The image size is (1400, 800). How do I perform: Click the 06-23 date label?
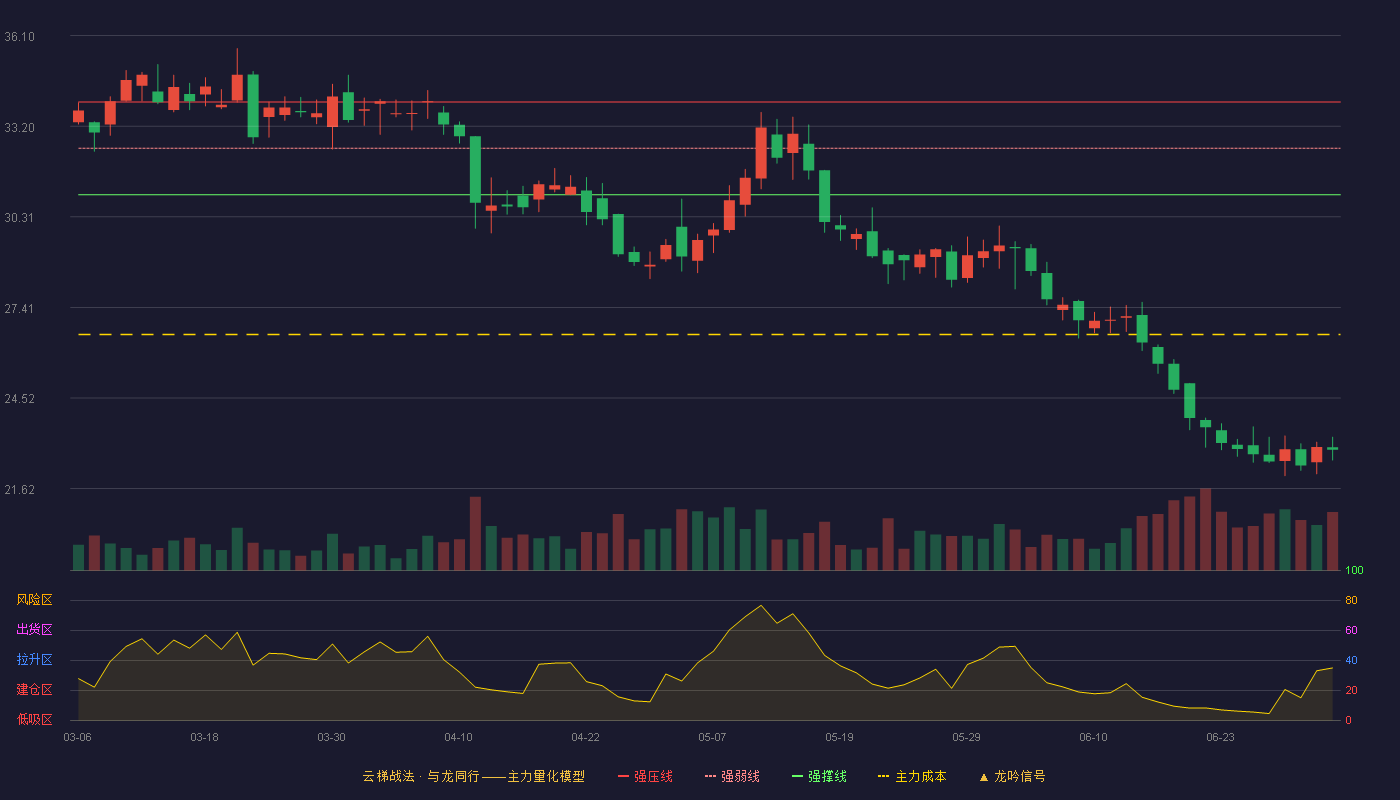tap(1220, 737)
